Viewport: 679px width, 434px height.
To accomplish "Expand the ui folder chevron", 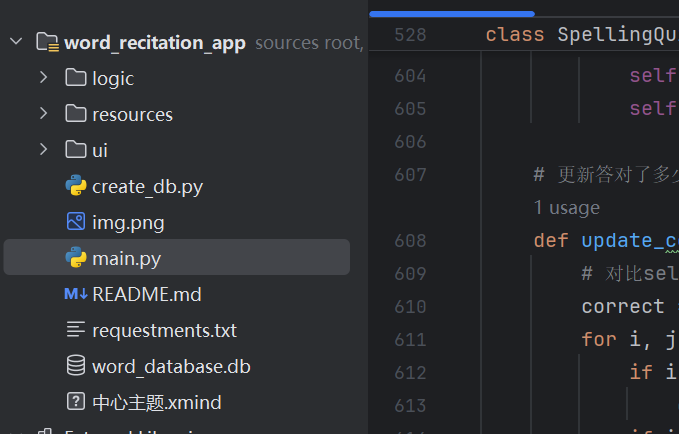I will [43, 150].
